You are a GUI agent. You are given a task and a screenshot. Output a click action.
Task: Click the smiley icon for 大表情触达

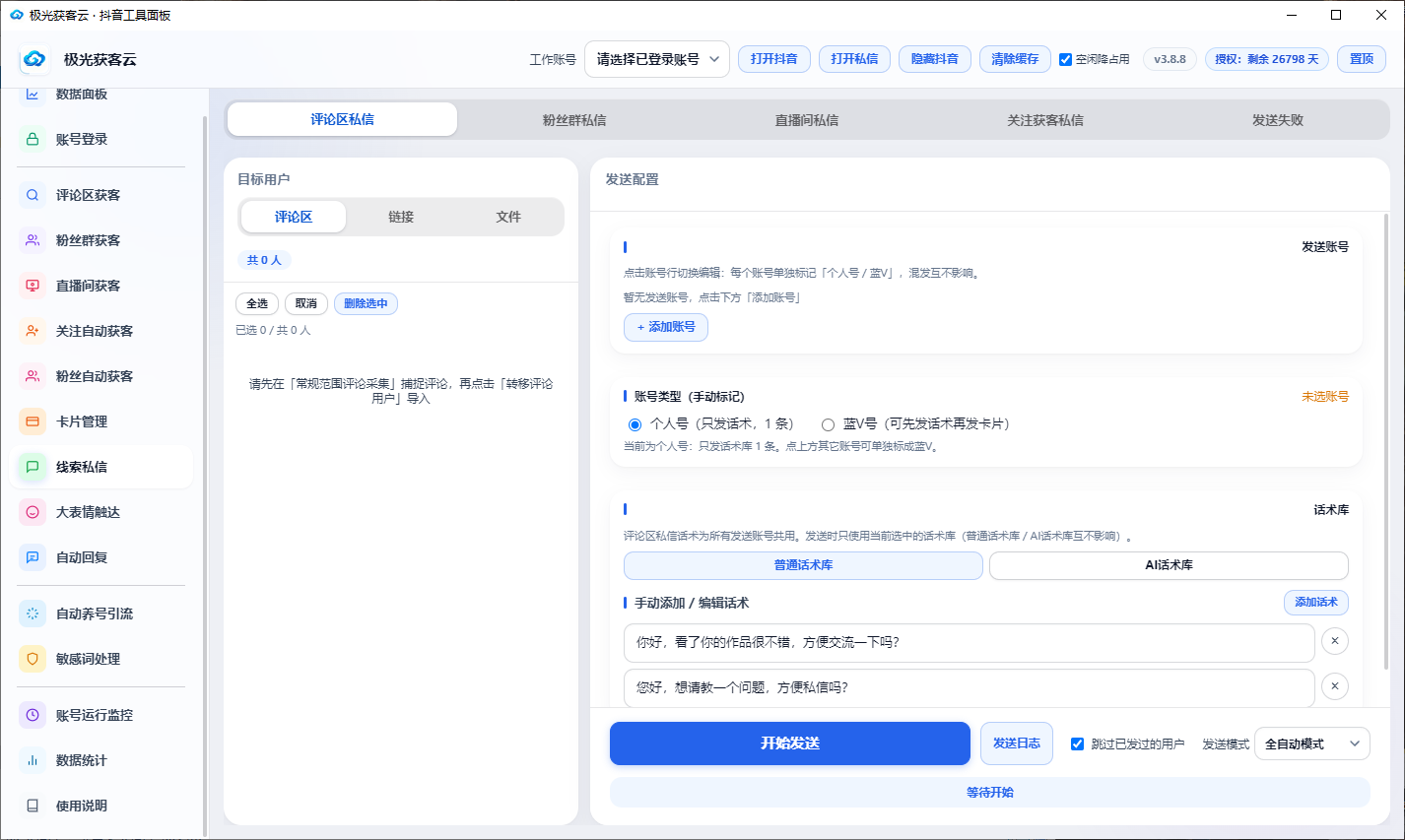[33, 512]
